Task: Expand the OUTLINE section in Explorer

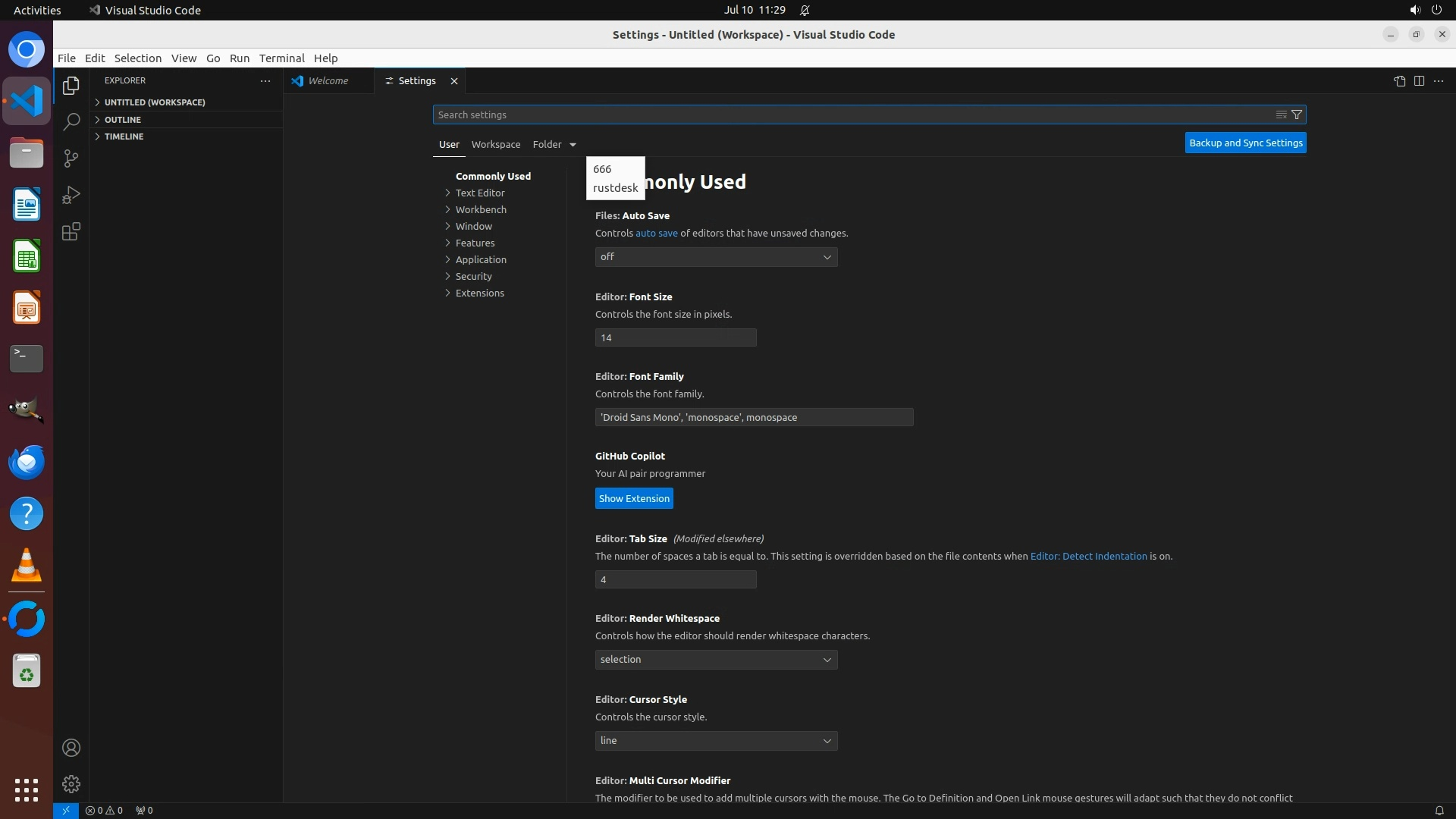Action: click(x=123, y=120)
